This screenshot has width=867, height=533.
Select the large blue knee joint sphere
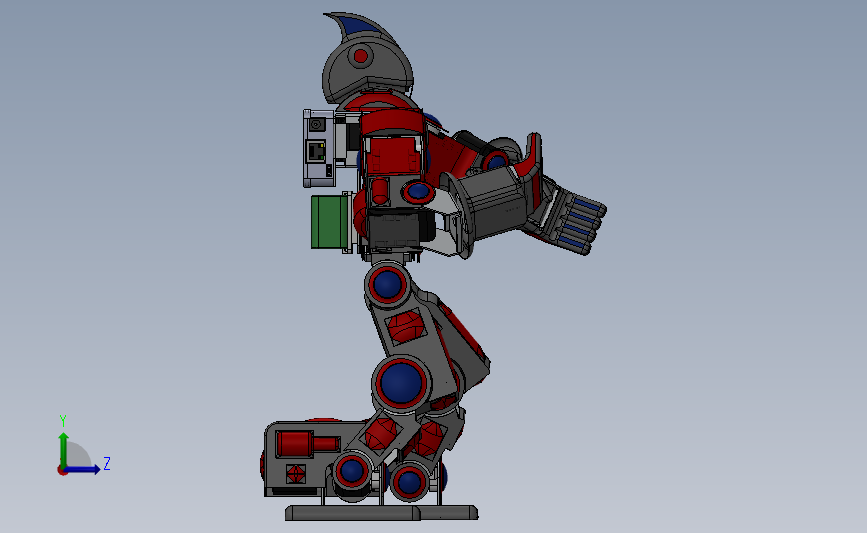pyautogui.click(x=401, y=383)
